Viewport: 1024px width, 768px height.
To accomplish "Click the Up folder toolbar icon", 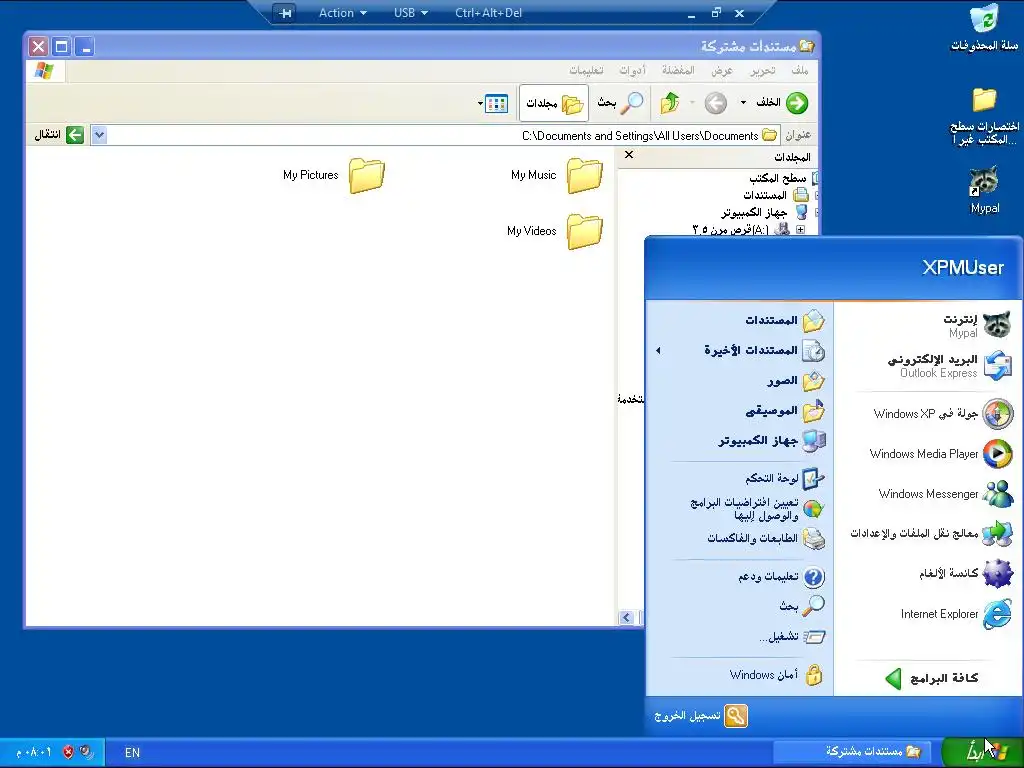I will pyautogui.click(x=669, y=103).
